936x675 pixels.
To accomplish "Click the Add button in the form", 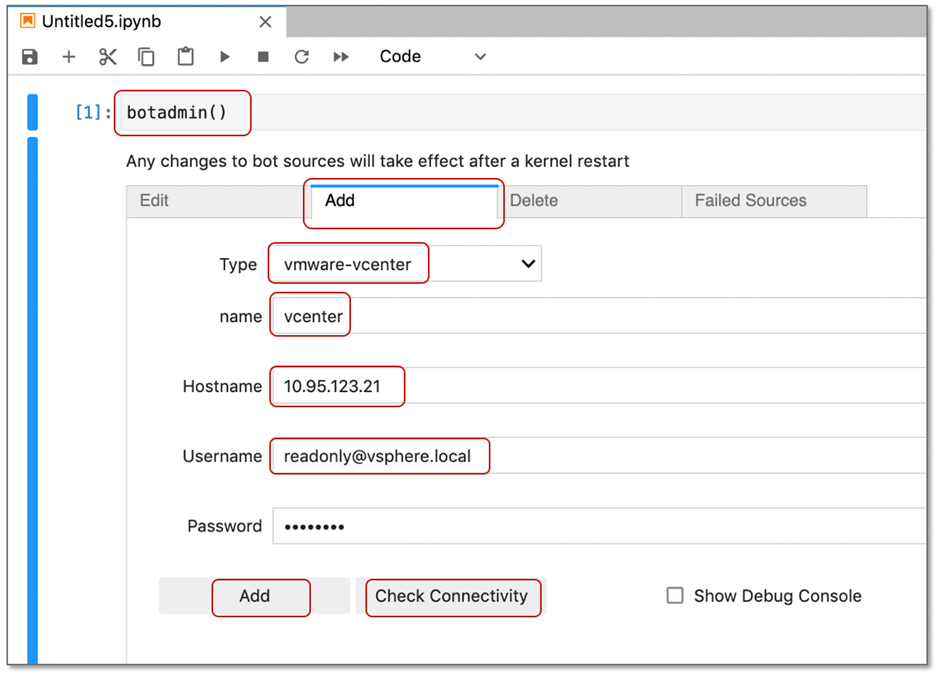I will (x=260, y=595).
